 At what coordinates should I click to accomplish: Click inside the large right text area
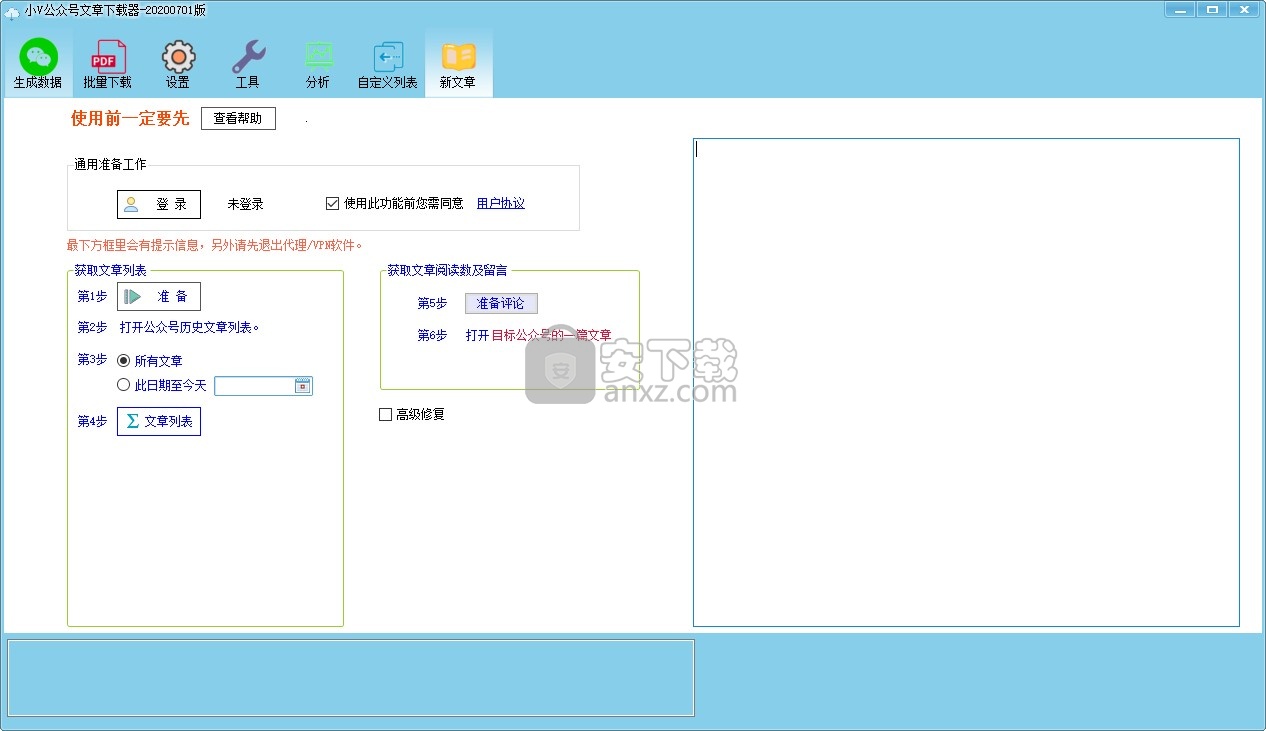click(966, 382)
